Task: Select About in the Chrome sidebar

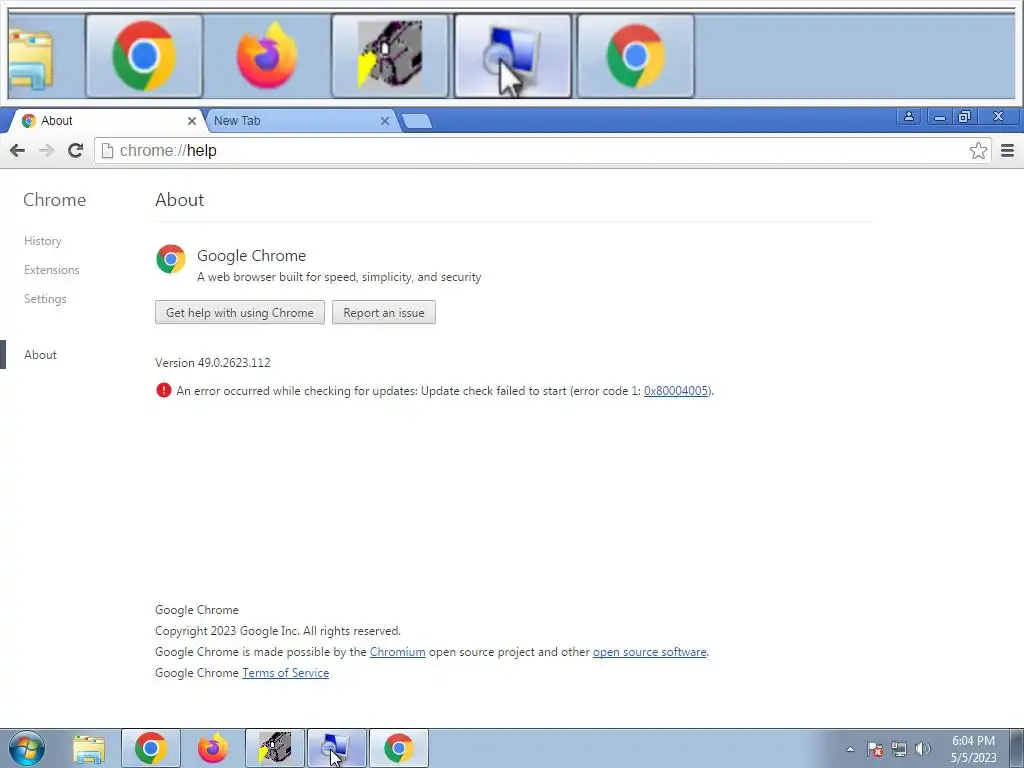Action: point(40,355)
